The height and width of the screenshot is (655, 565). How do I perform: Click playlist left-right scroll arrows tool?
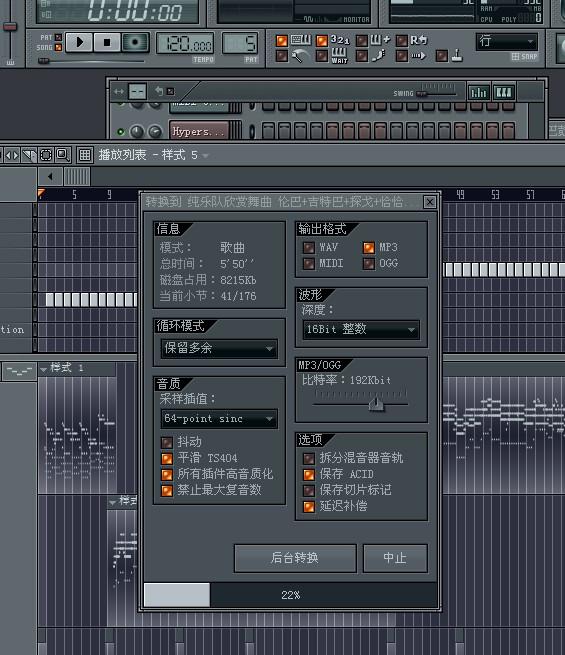coord(12,155)
